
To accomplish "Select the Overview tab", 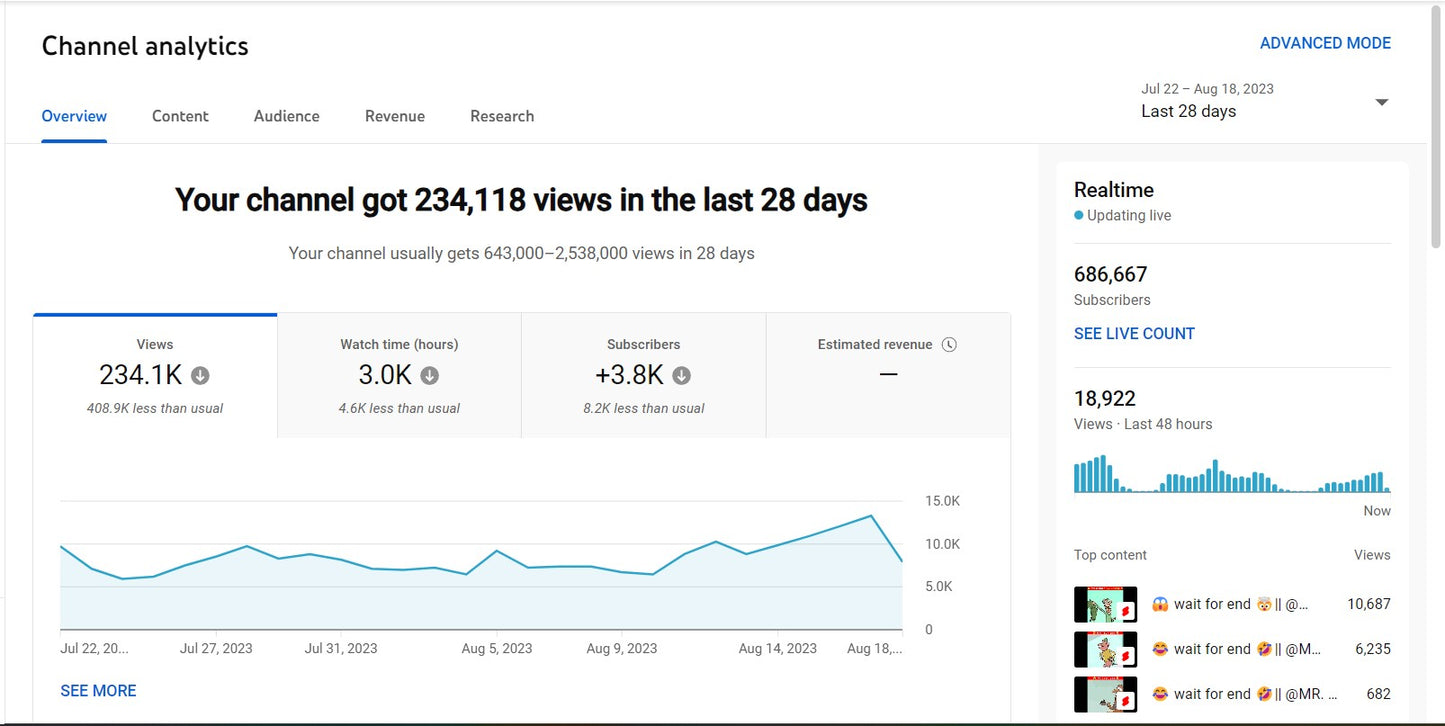I will [74, 116].
